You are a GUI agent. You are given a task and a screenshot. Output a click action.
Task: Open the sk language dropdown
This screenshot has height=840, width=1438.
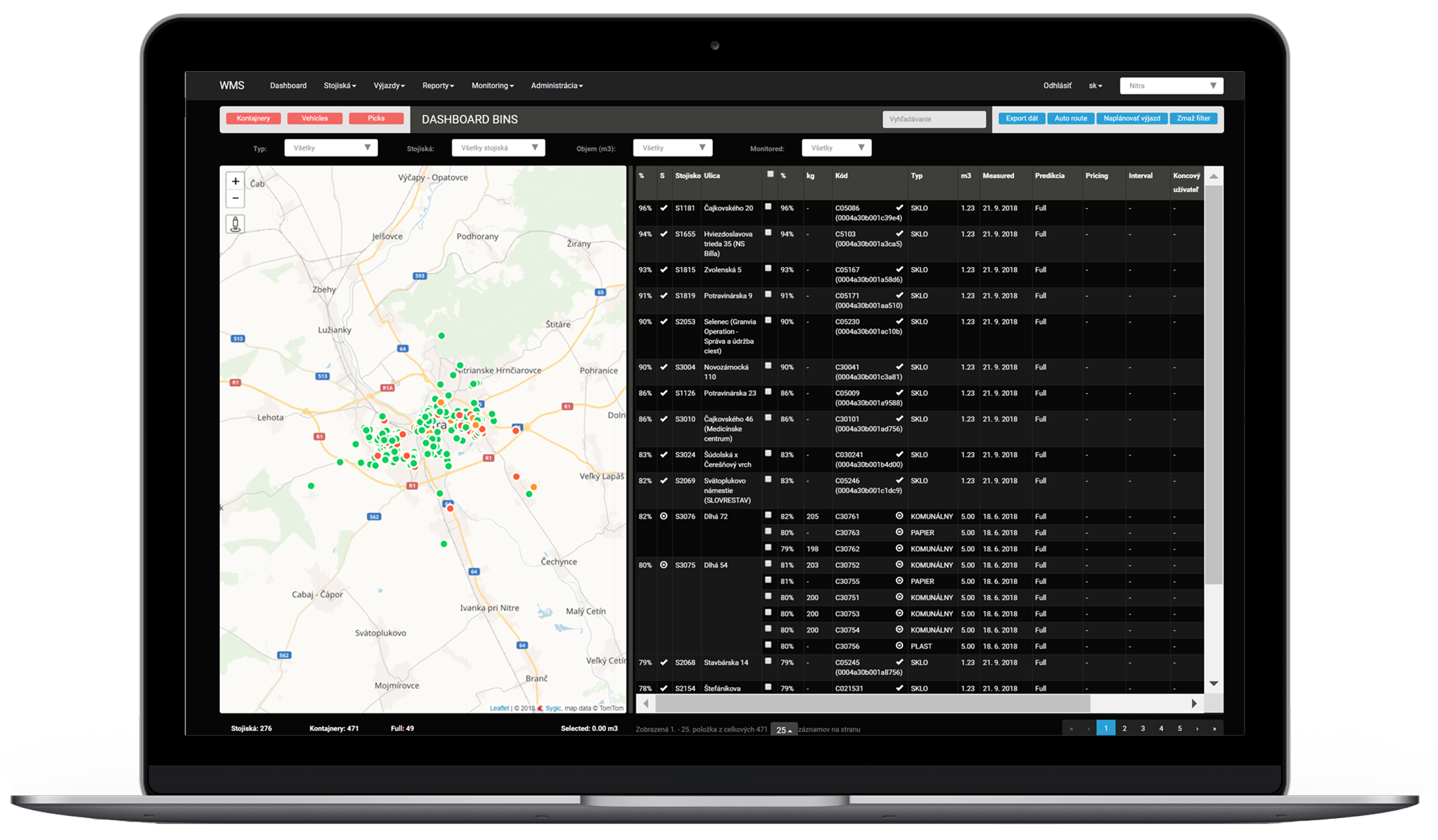pyautogui.click(x=1095, y=86)
